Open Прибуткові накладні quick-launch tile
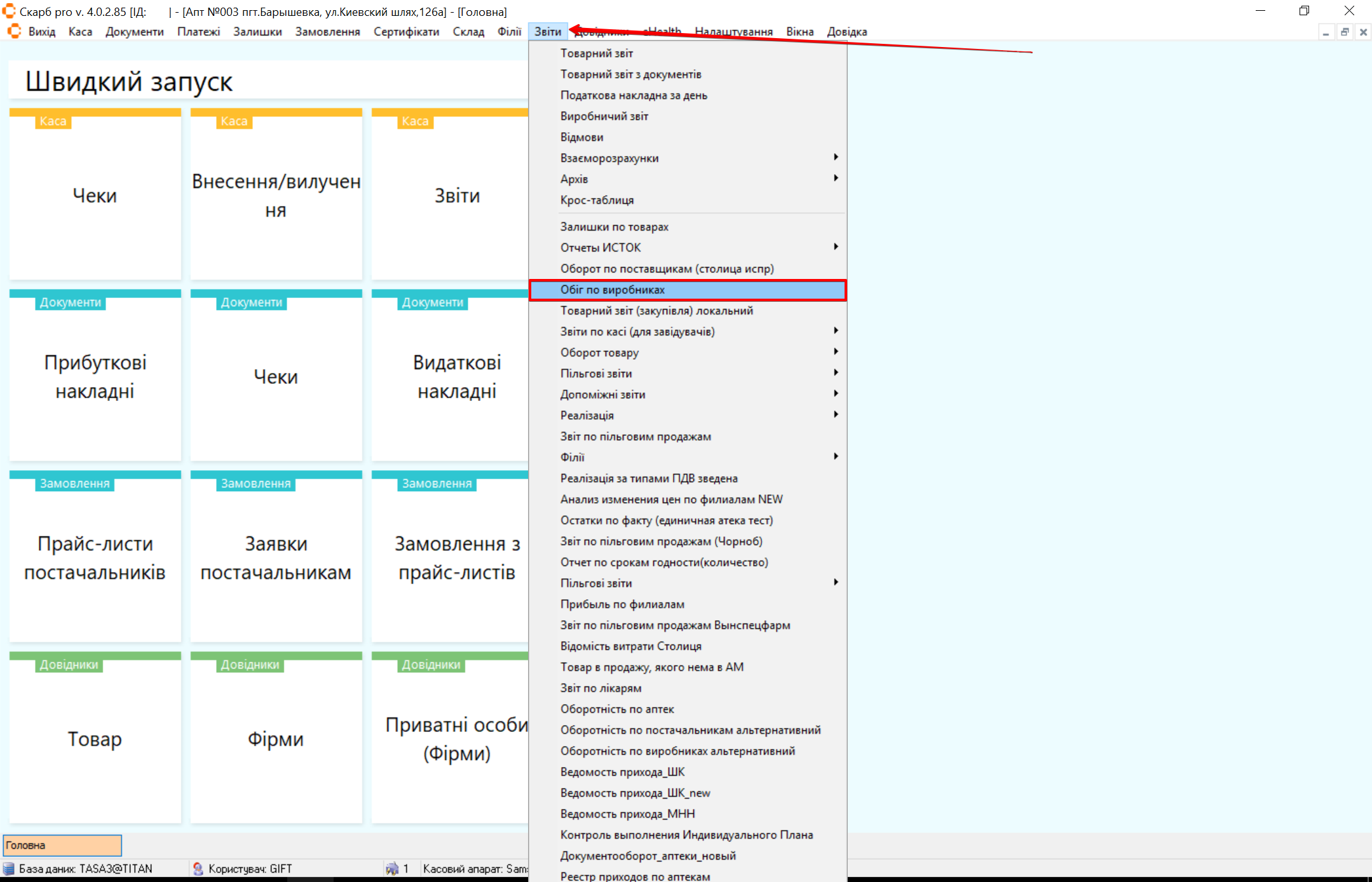This screenshot has width=1372, height=882. (x=95, y=376)
